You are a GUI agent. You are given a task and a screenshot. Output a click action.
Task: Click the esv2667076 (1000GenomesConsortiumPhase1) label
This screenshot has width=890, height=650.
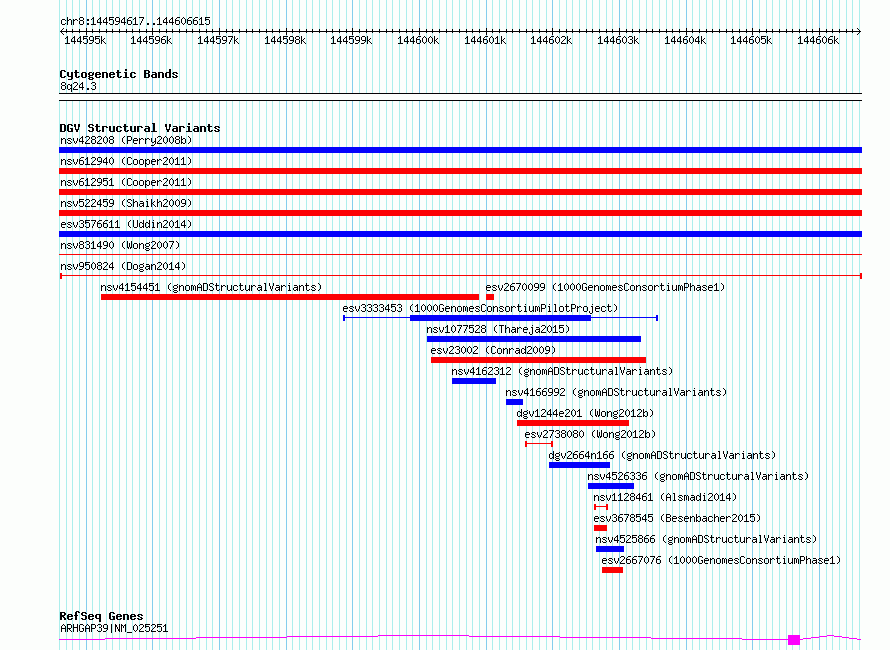click(721, 560)
